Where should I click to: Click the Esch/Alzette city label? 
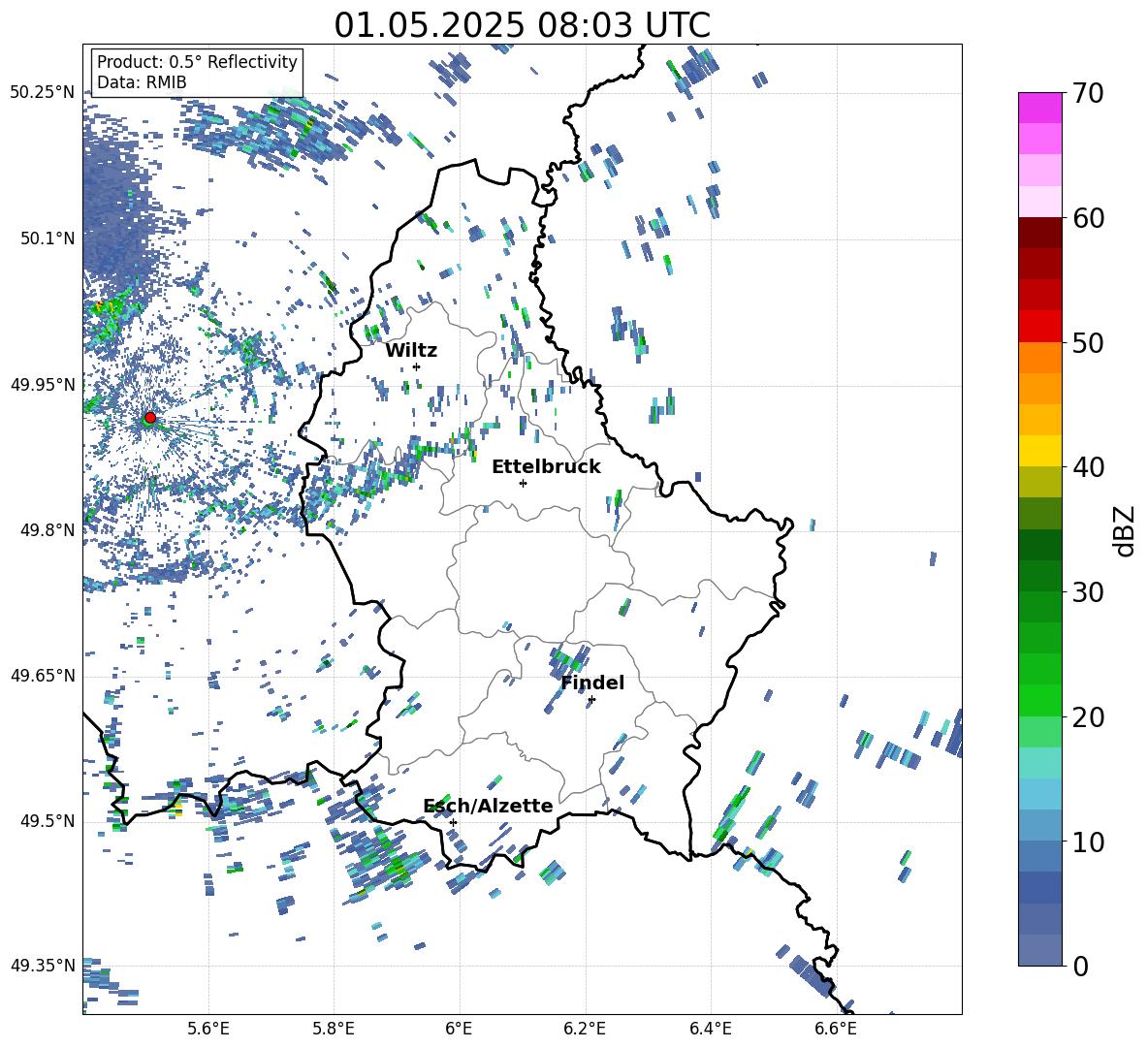pos(489,806)
